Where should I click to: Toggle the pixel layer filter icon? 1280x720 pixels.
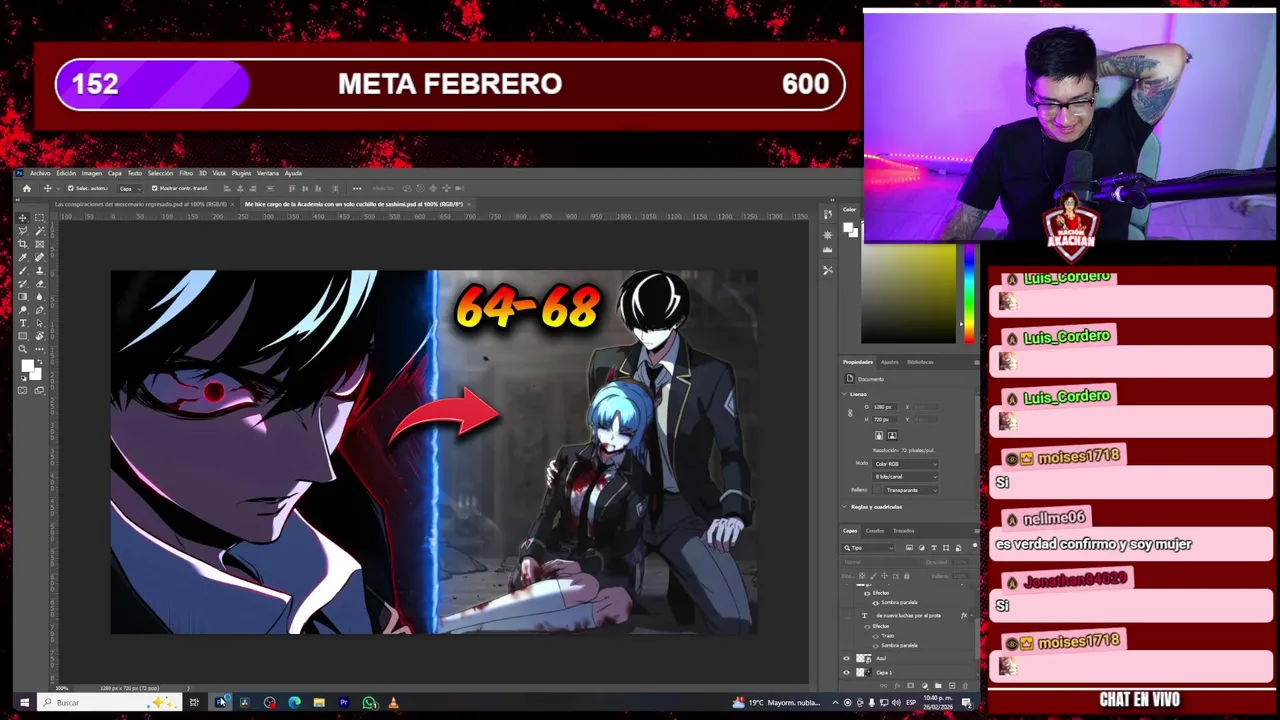click(x=909, y=547)
